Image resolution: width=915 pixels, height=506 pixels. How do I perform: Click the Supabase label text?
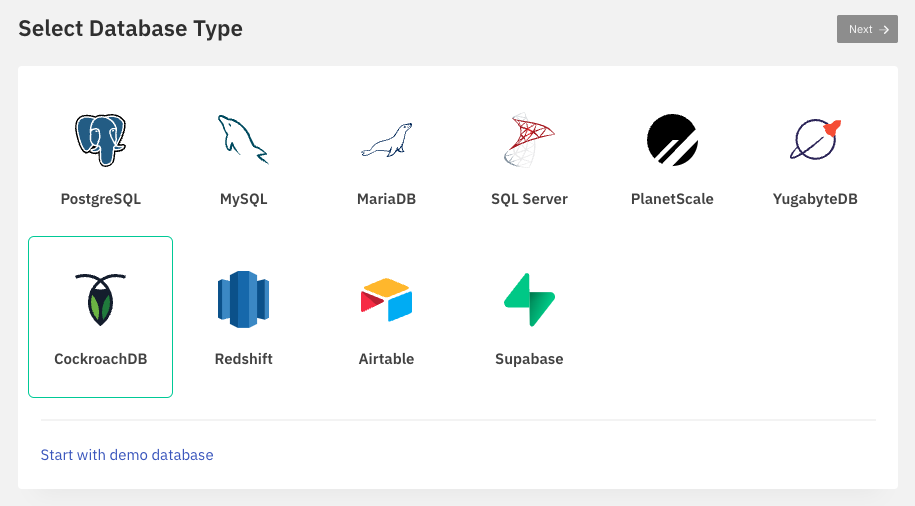tap(529, 359)
